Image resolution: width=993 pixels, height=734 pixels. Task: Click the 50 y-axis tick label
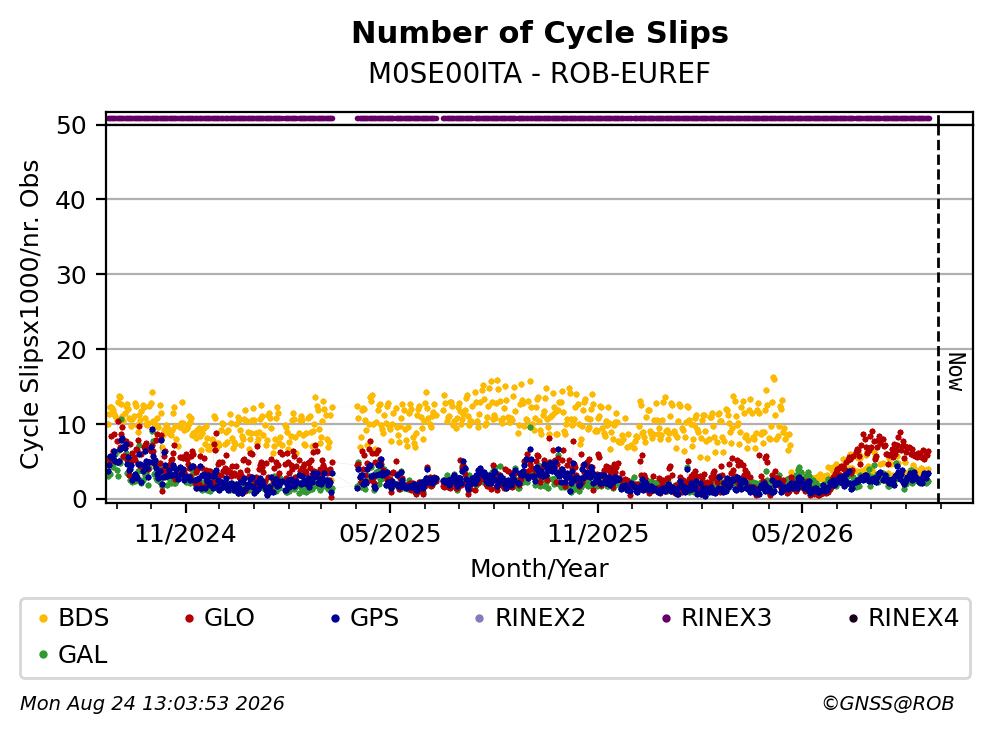[72, 125]
